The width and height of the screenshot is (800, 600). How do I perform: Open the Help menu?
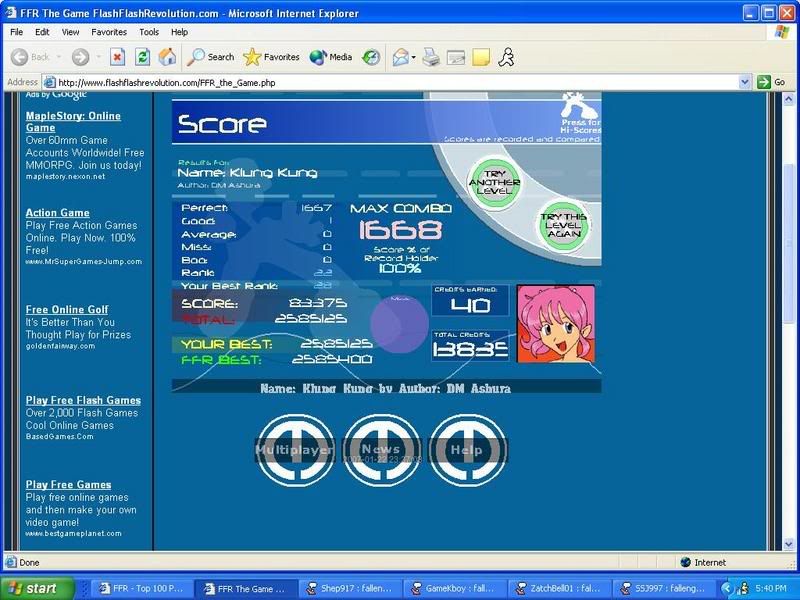point(179,32)
